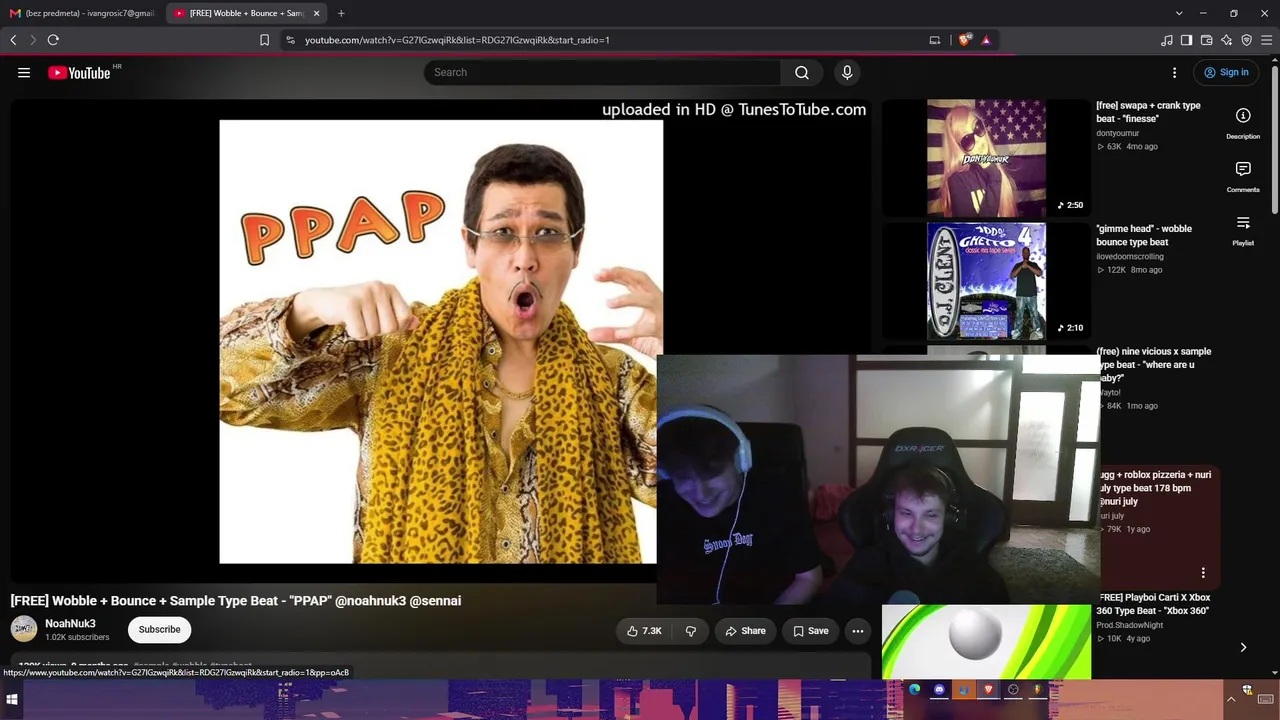1280x720 pixels.
Task: Start voice search with microphone icon
Action: point(847,72)
